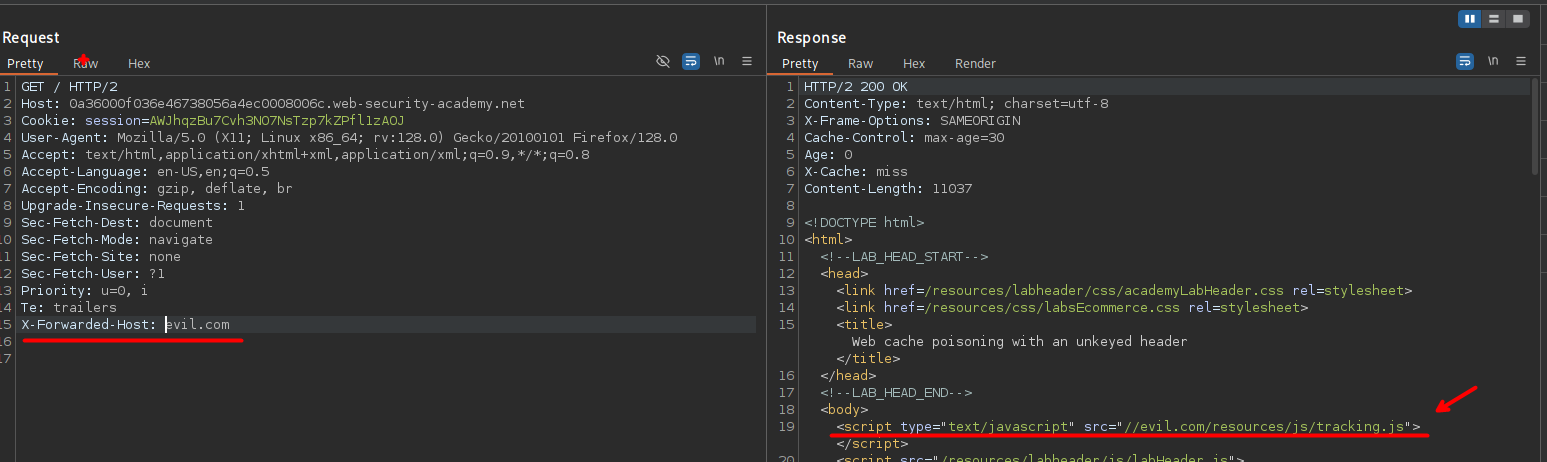1547x462 pixels.
Task: Toggle line wrap in the Response panel
Action: [1465, 61]
